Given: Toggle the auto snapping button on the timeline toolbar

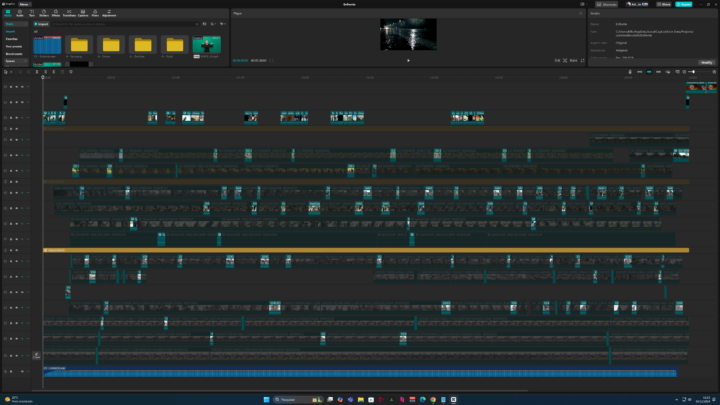Looking at the screenshot, I should click(x=648, y=72).
